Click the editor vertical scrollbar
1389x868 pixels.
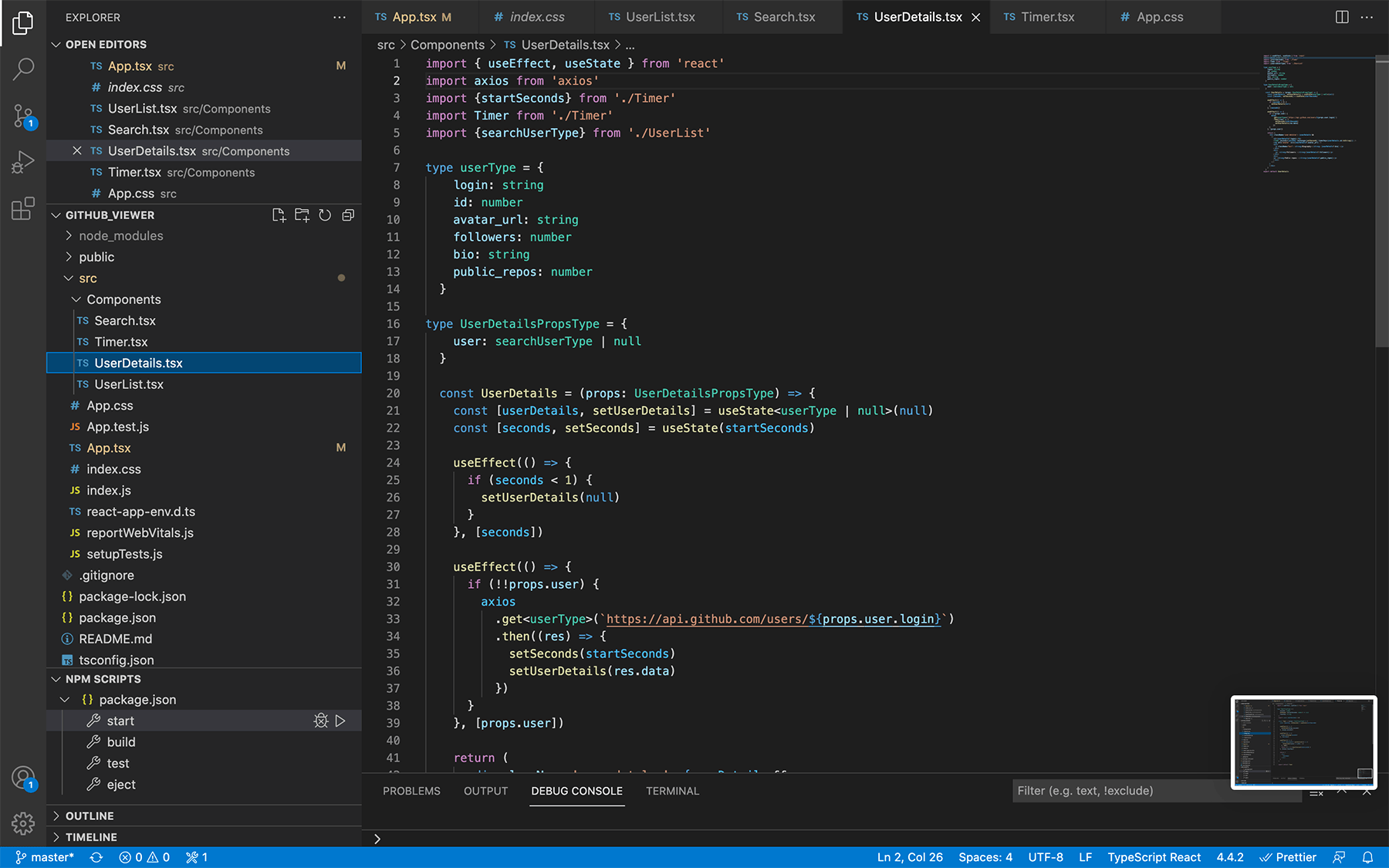(1381, 202)
